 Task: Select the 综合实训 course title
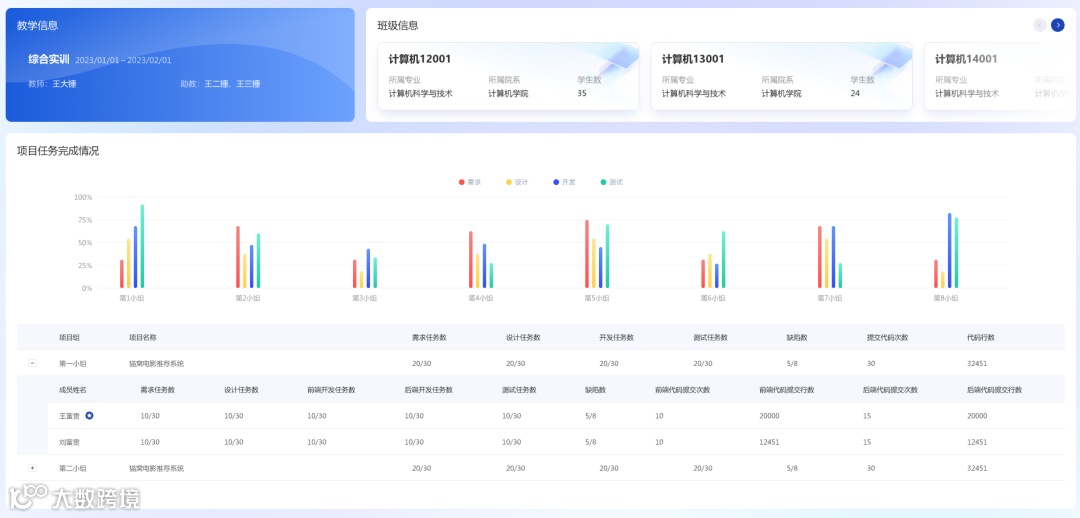coord(49,59)
